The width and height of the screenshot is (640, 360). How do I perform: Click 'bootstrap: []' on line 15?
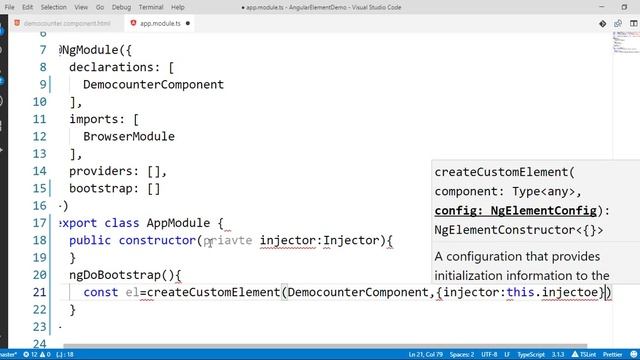tap(115, 189)
